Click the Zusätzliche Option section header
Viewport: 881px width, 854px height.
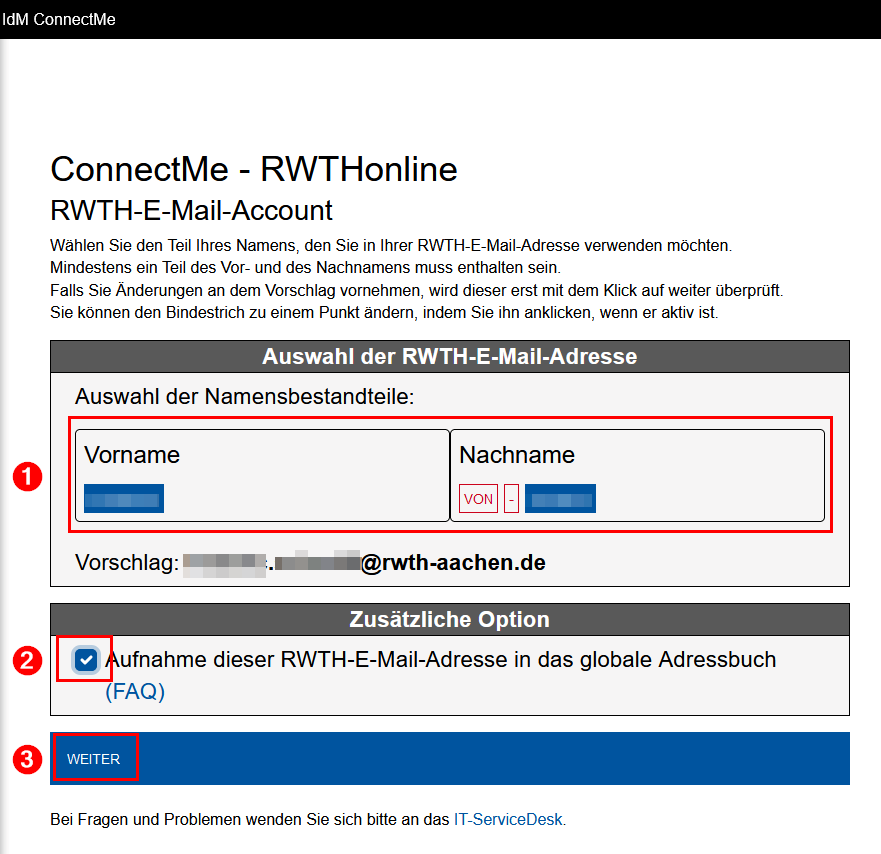[449, 619]
